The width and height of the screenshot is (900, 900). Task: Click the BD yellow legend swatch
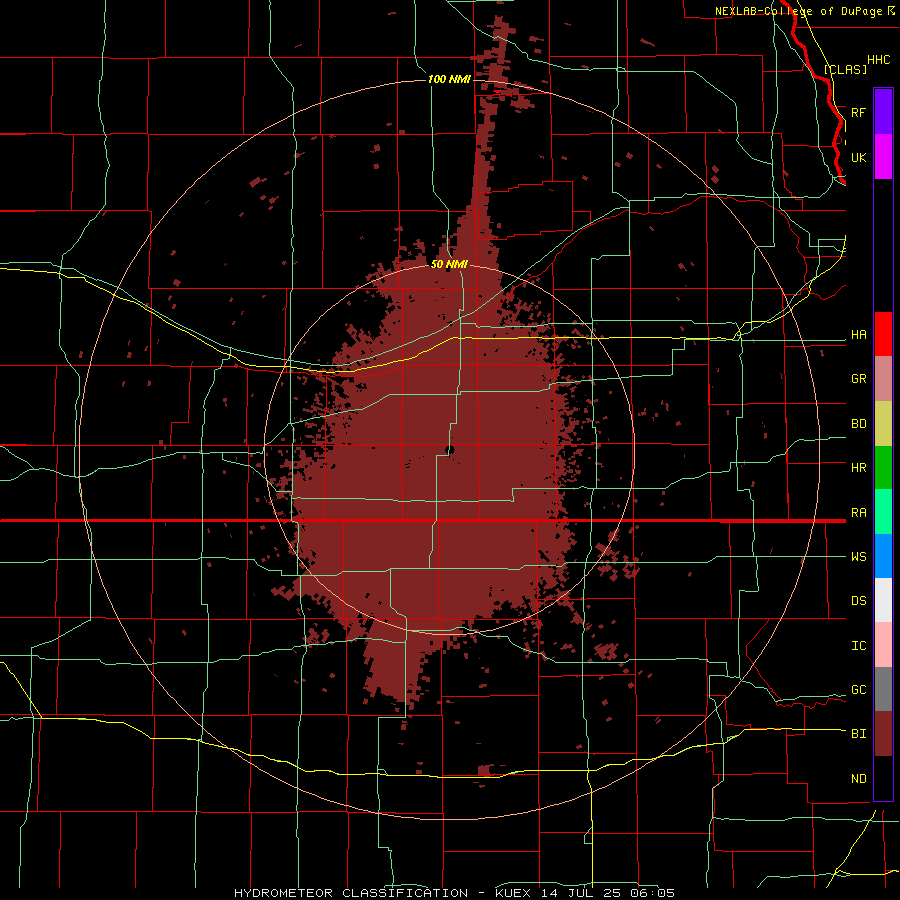point(883,424)
